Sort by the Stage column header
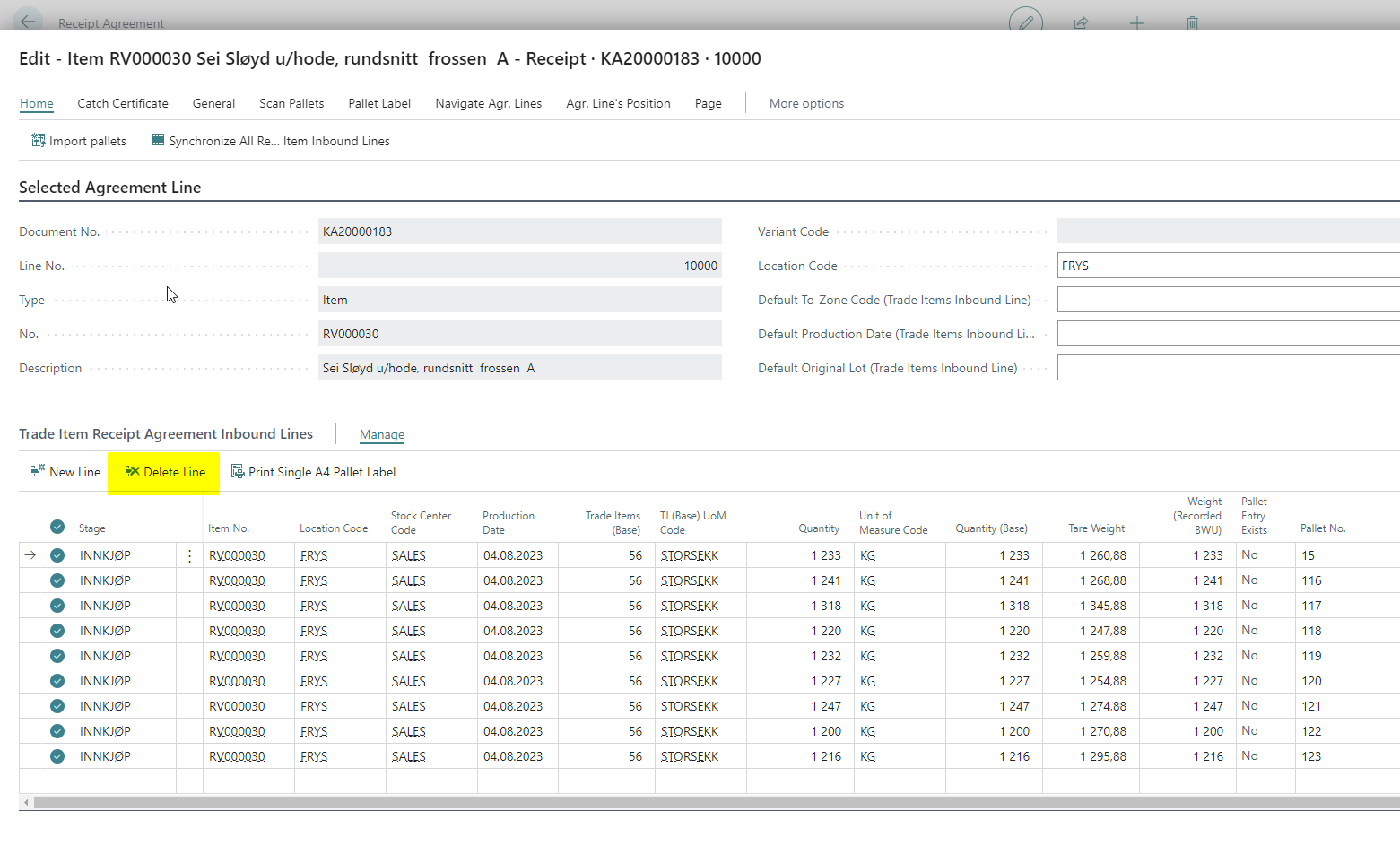The height and width of the screenshot is (864, 1400). 92,528
